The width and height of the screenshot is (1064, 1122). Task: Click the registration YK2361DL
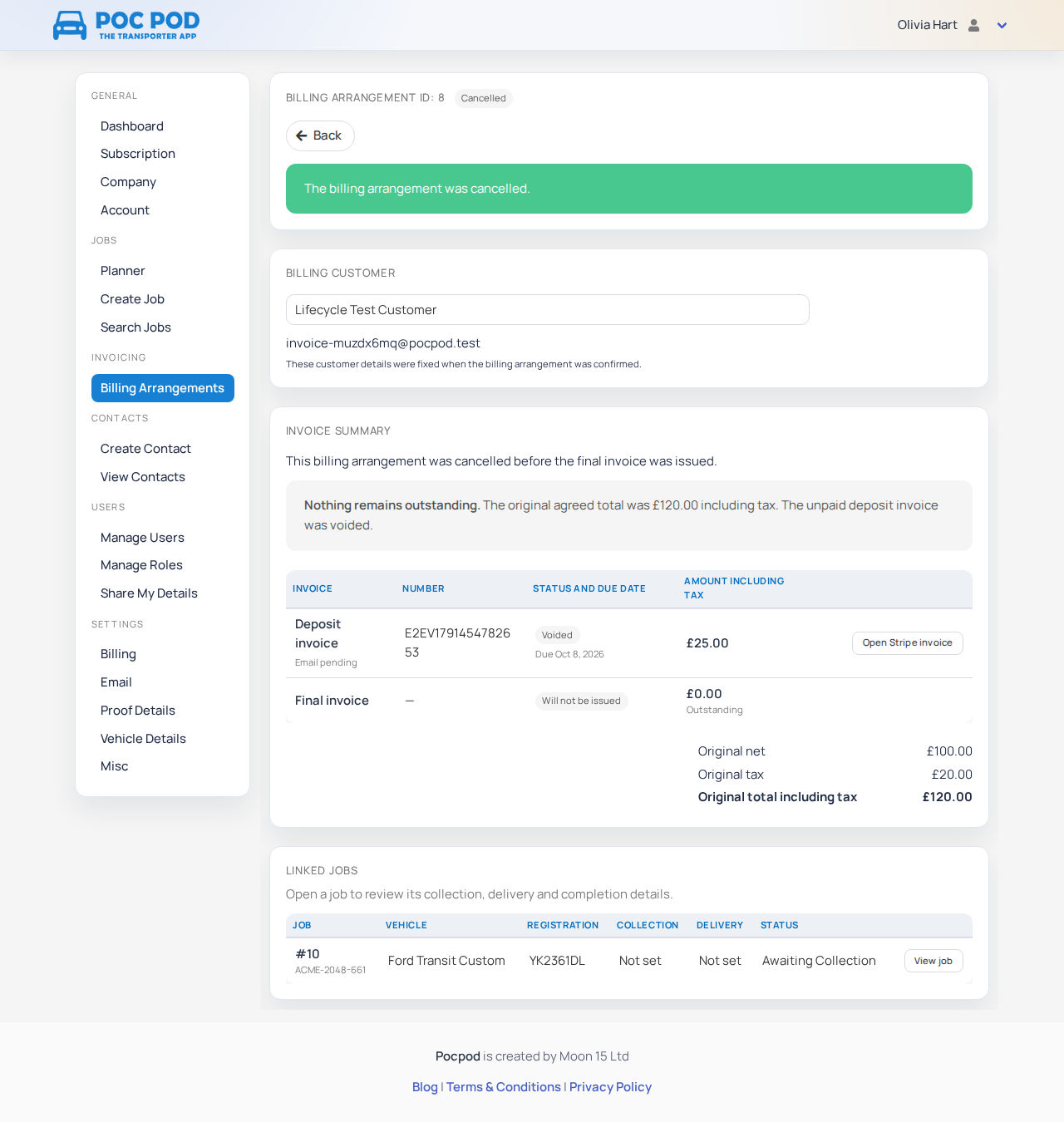tap(557, 961)
